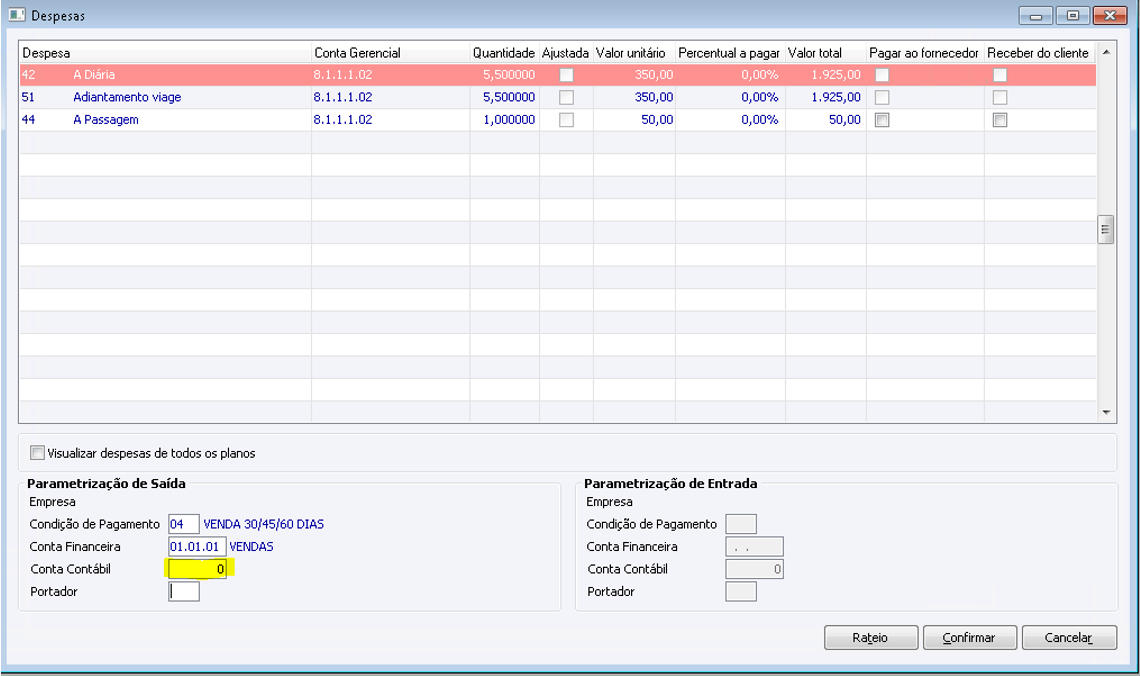Check Pagar ao fornecedor for A Passagem
1140x676 pixels.
point(882,120)
